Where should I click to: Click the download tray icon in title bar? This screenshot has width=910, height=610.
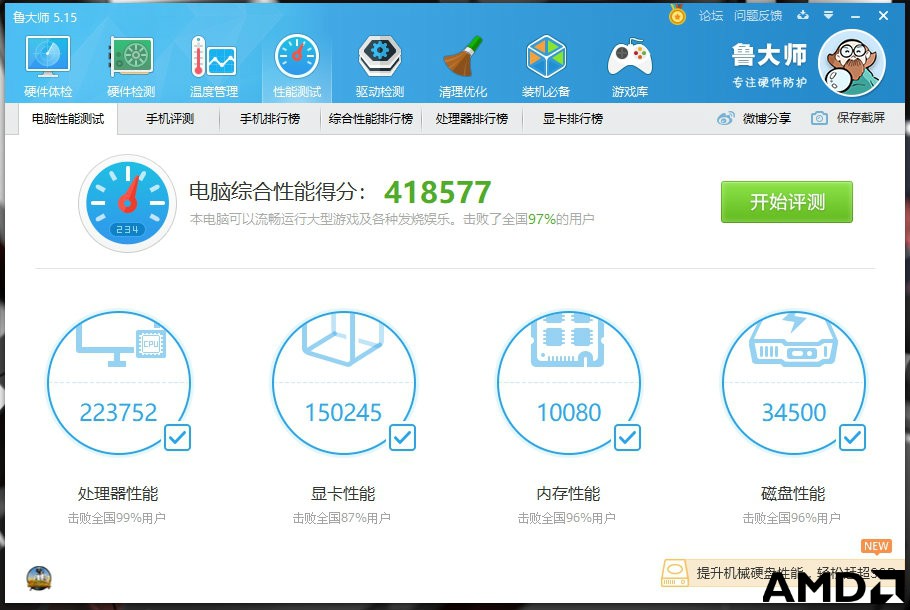click(803, 16)
